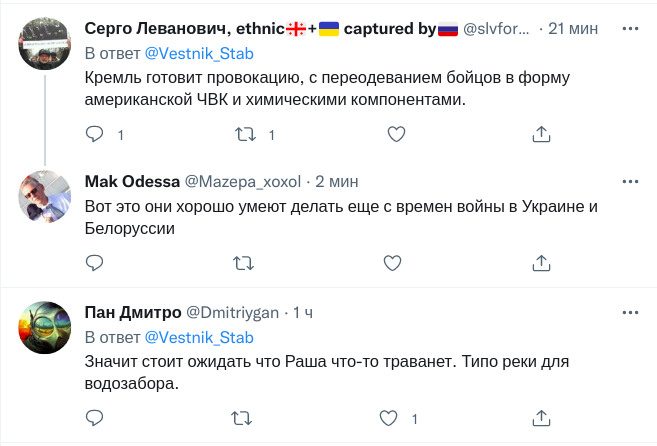Reply to Пан Дмитро's tweet

tap(95, 416)
